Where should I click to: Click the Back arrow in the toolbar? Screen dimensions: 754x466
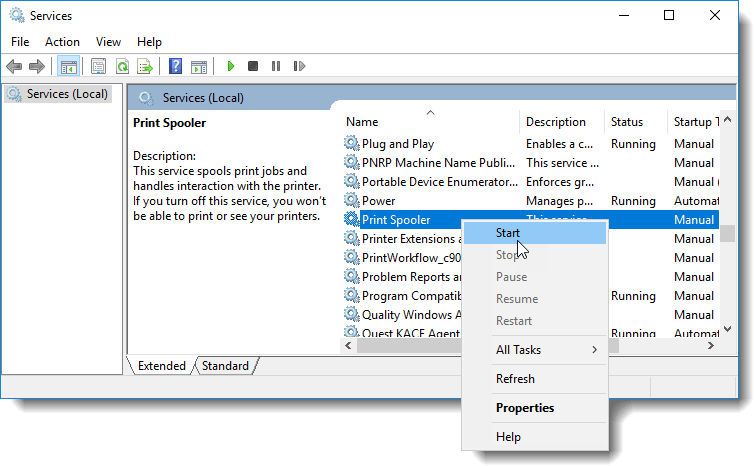(14, 67)
